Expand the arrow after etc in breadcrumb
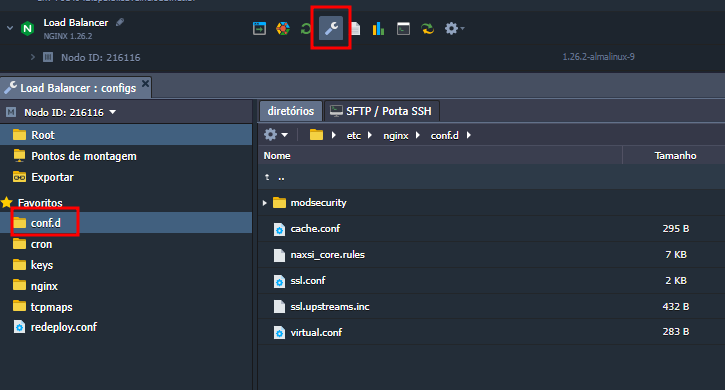Image resolution: width=725 pixels, height=390 pixels. (369, 135)
